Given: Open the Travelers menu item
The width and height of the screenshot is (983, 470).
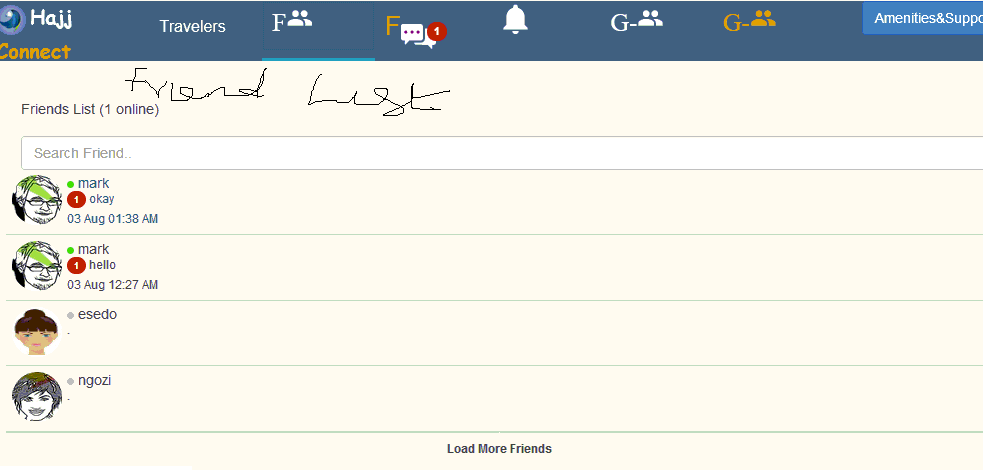Looking at the screenshot, I should pos(192,26).
